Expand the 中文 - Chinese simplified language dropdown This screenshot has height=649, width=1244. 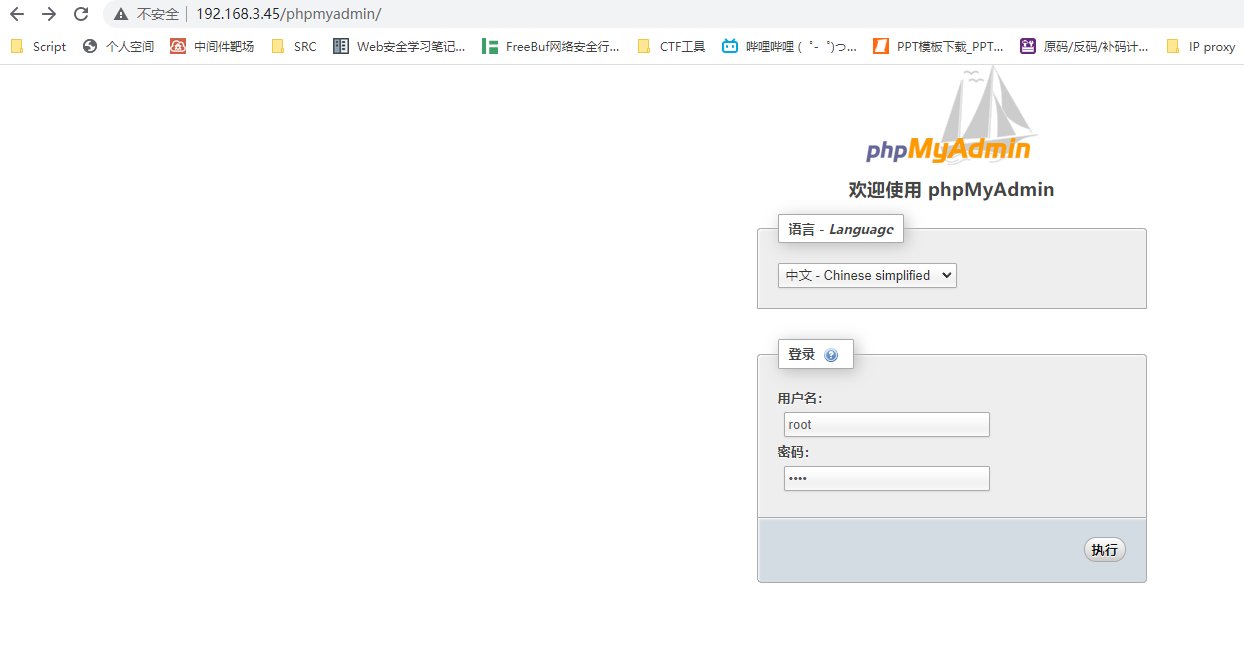(867, 275)
